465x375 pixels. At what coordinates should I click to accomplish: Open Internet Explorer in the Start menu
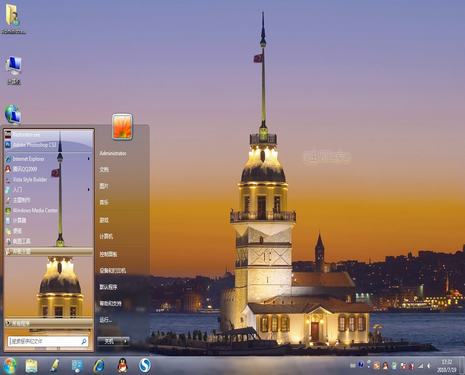[x=49, y=159]
